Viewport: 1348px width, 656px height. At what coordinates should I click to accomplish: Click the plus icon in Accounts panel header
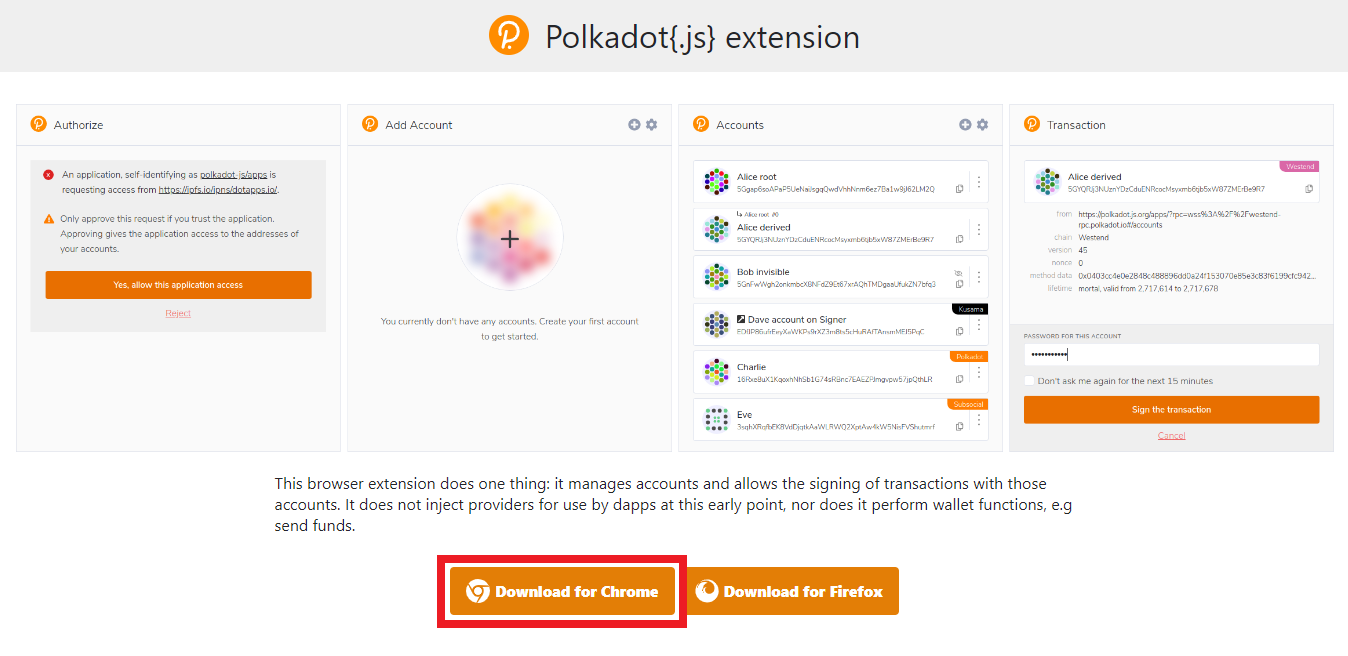(x=965, y=125)
